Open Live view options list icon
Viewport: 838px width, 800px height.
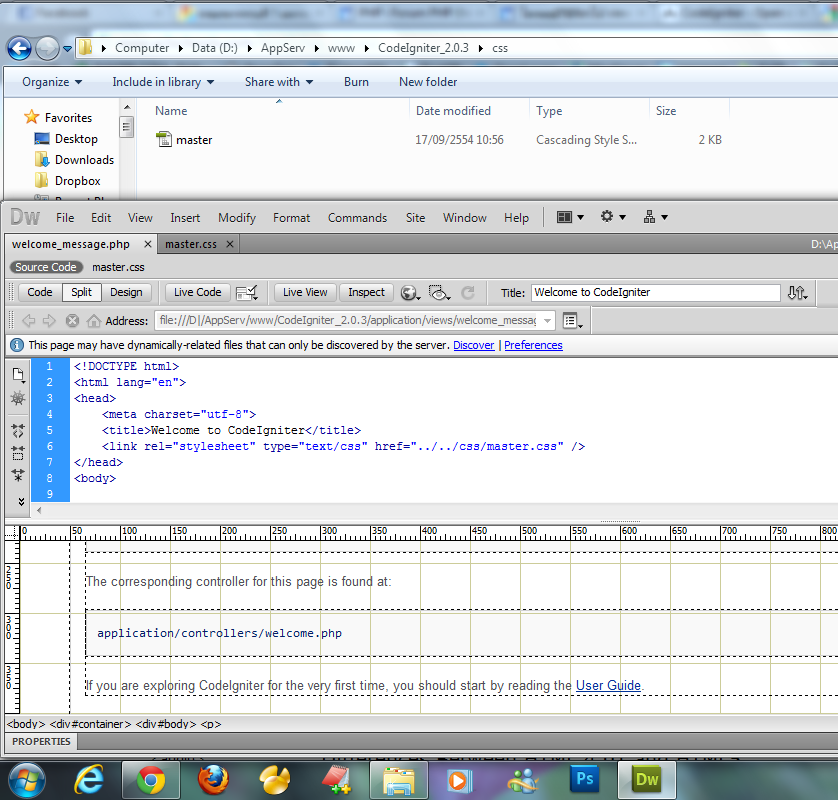[572, 321]
